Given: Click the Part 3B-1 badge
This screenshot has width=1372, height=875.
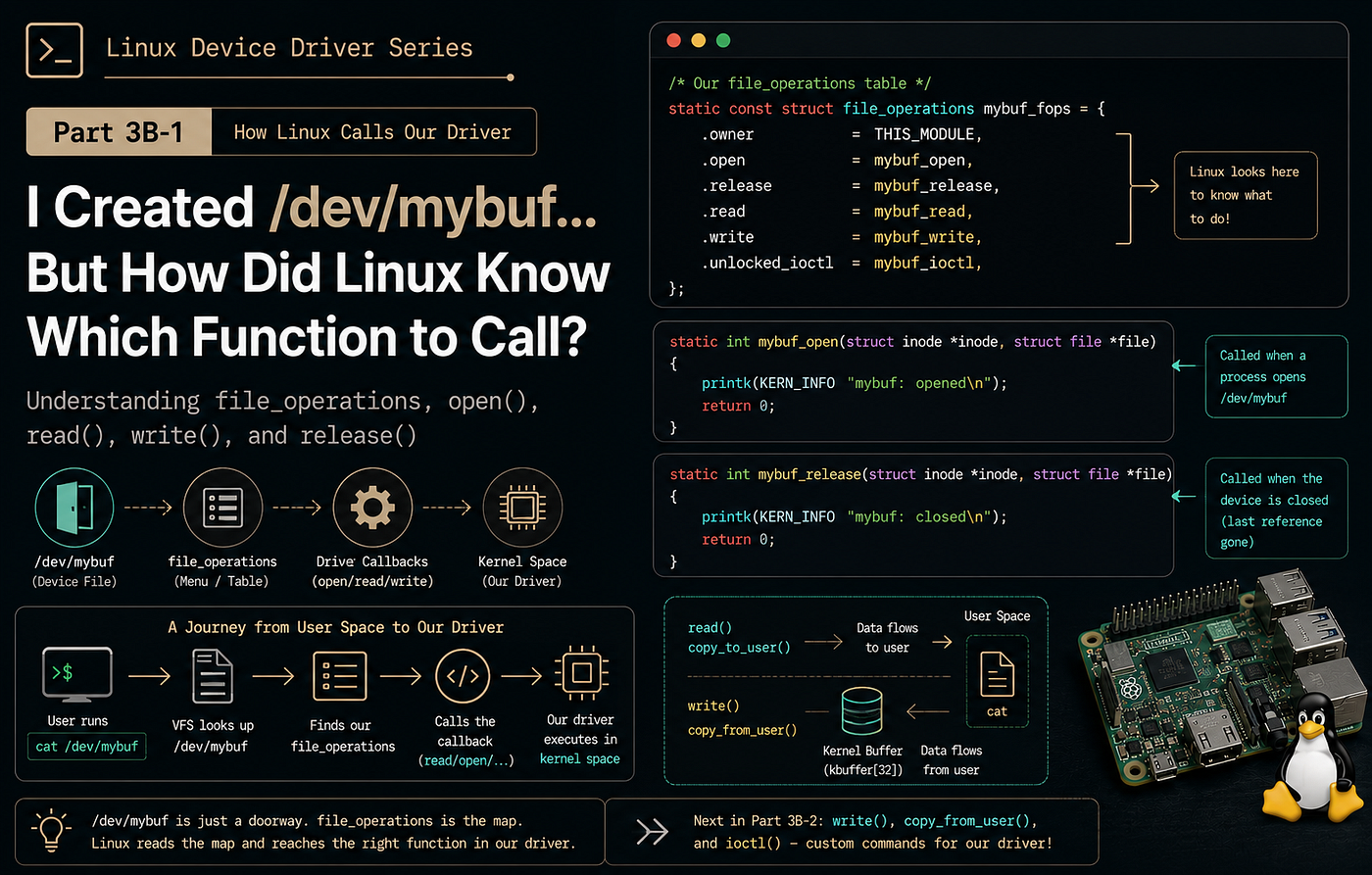Looking at the screenshot, I should tap(119, 131).
